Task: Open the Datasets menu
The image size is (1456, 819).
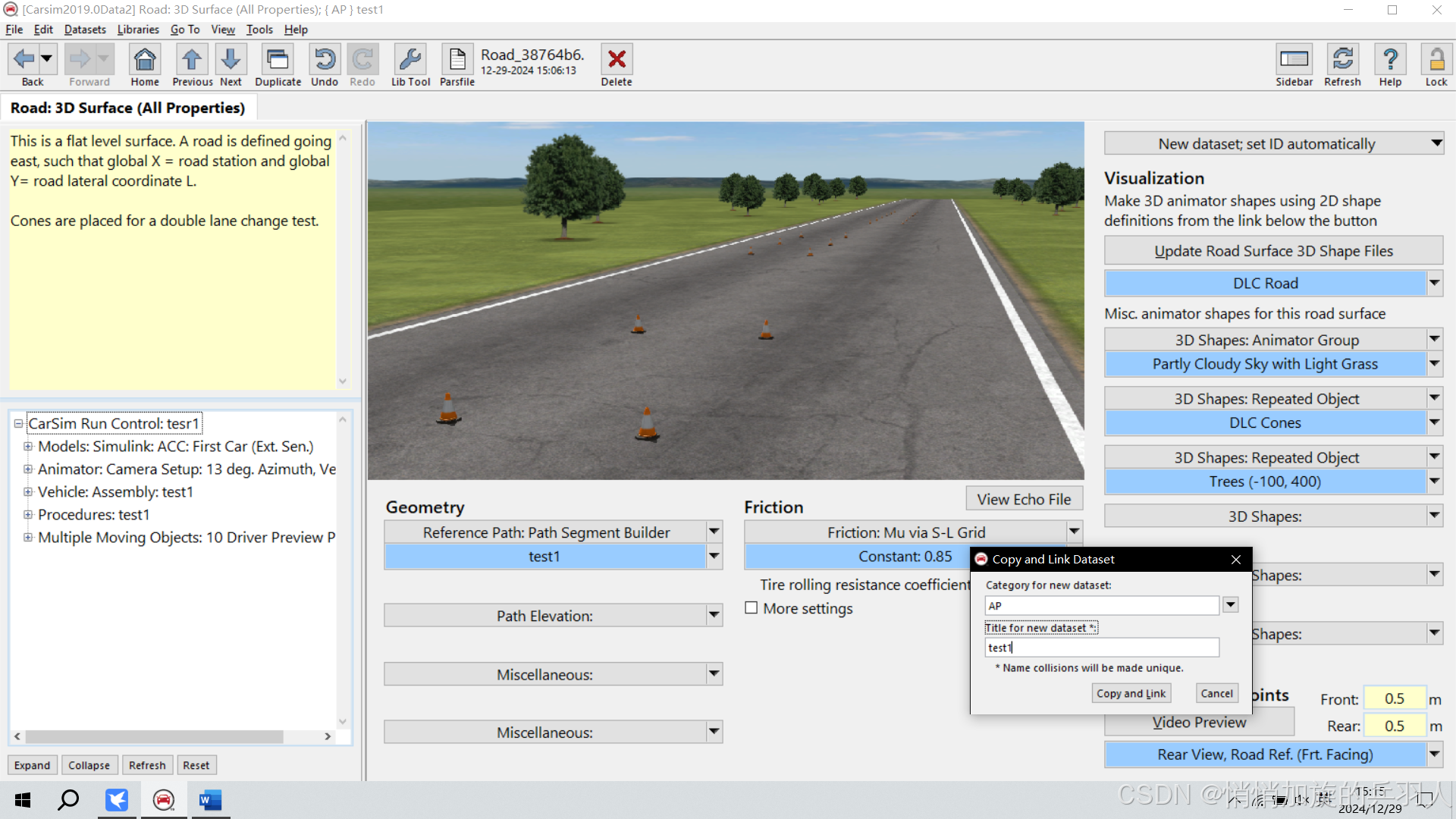Action: coord(85,30)
